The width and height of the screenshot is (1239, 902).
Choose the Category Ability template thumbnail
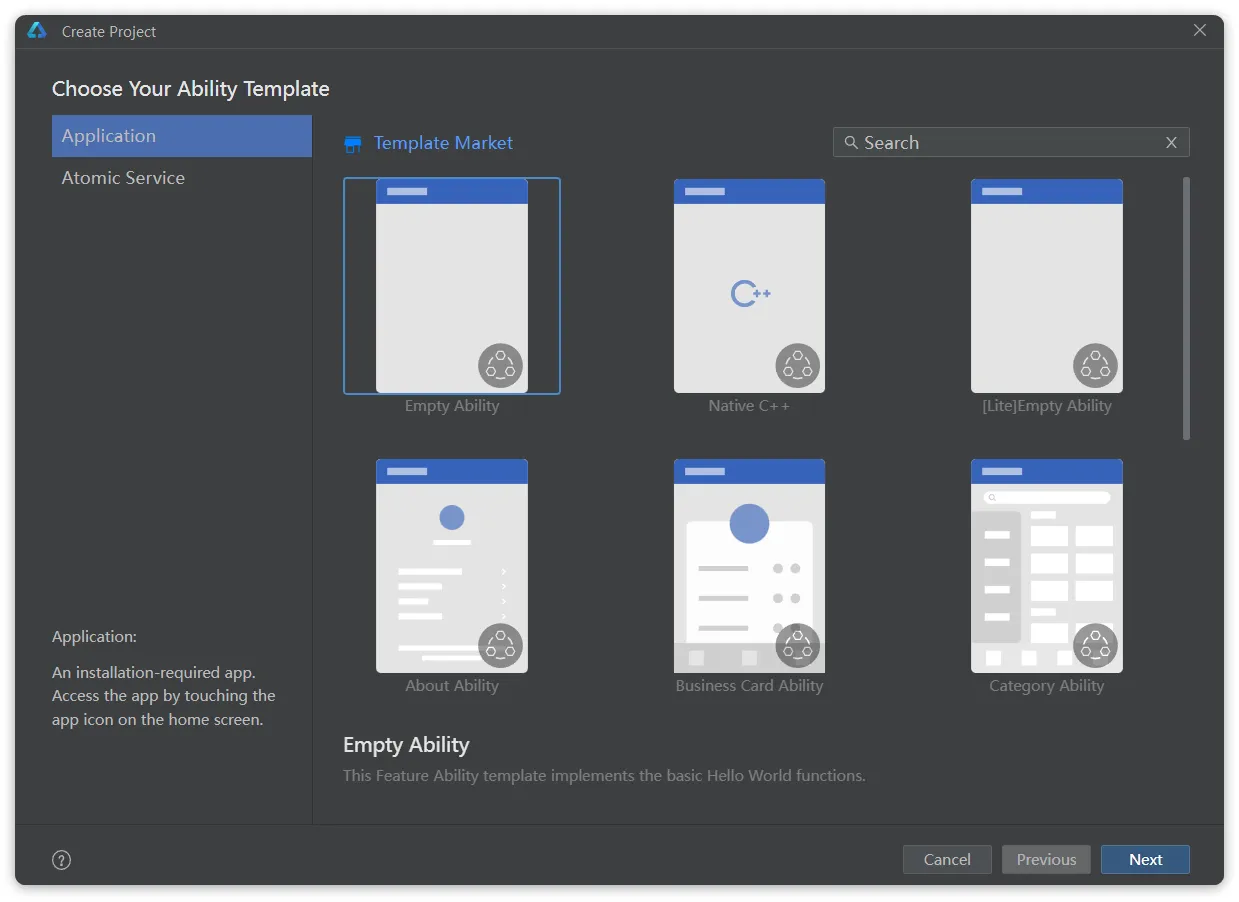click(x=1047, y=566)
